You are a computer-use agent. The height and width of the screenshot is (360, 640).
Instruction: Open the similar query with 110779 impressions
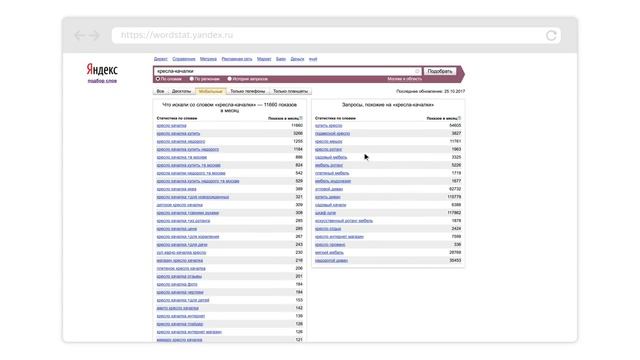click(x=328, y=197)
